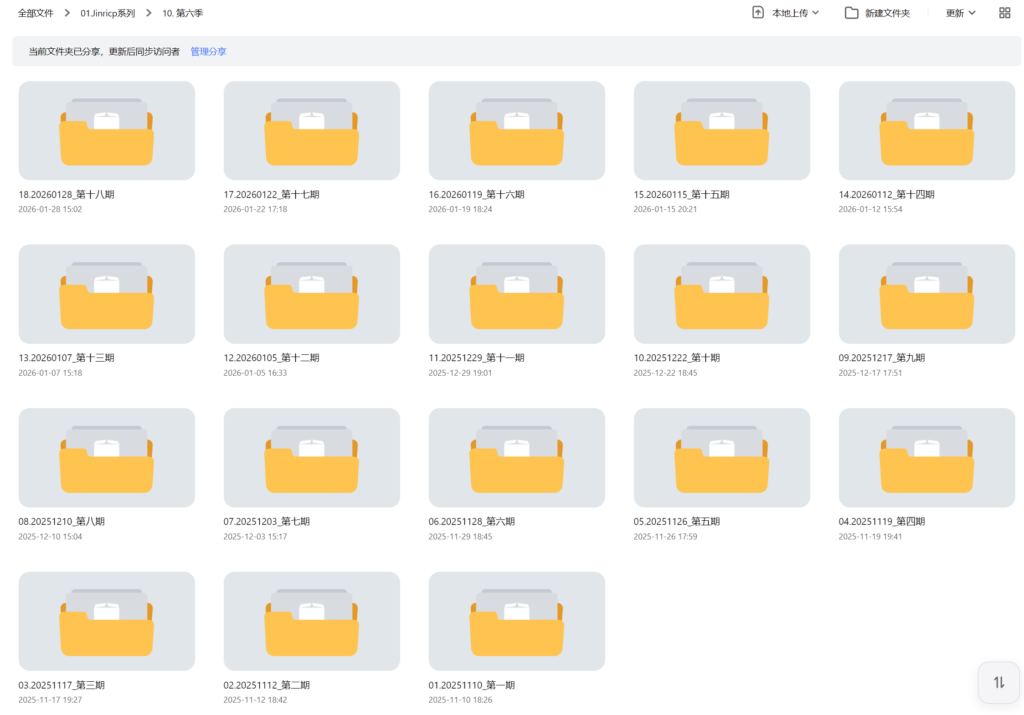This screenshot has width=1024, height=715.
Task: Open folder 10.20251222_第十期
Action: [x=721, y=293]
